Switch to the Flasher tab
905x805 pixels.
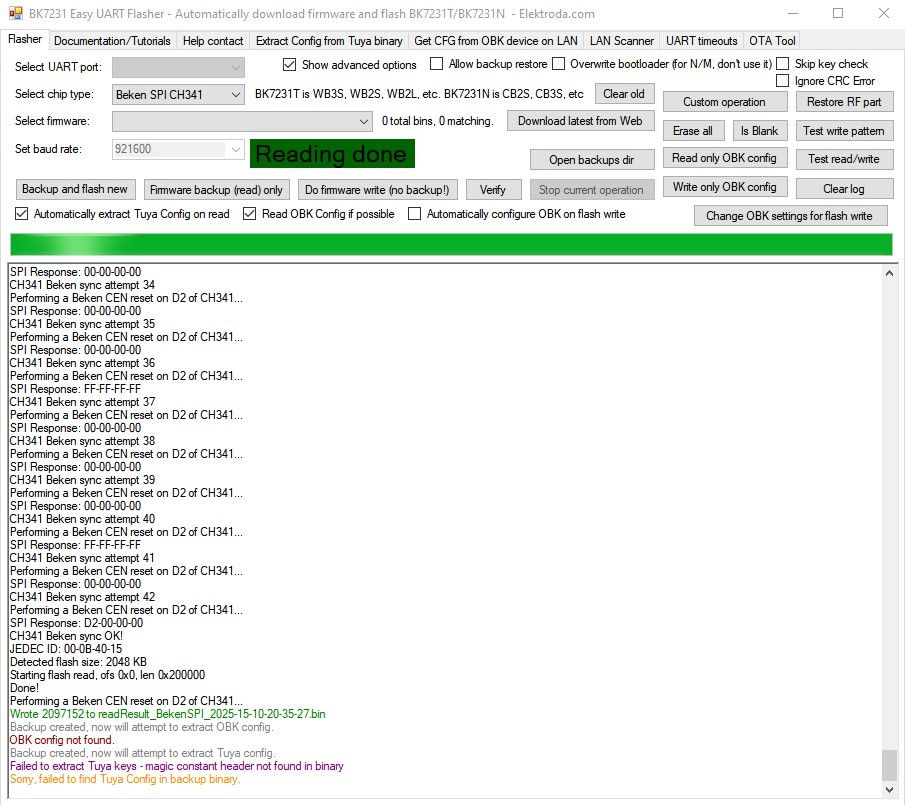25,39
